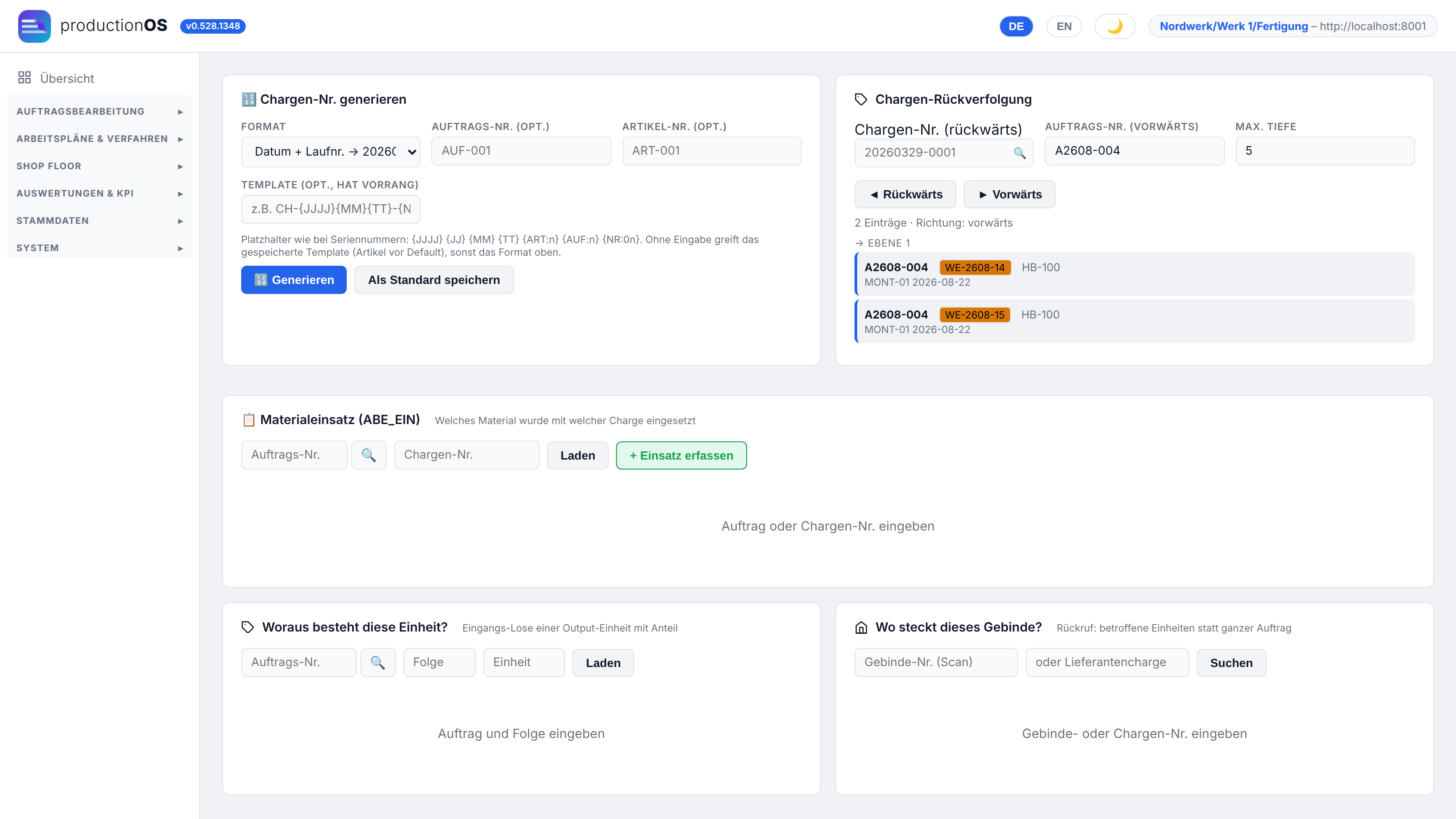Click the Generieren button
1456x819 pixels.
click(294, 280)
